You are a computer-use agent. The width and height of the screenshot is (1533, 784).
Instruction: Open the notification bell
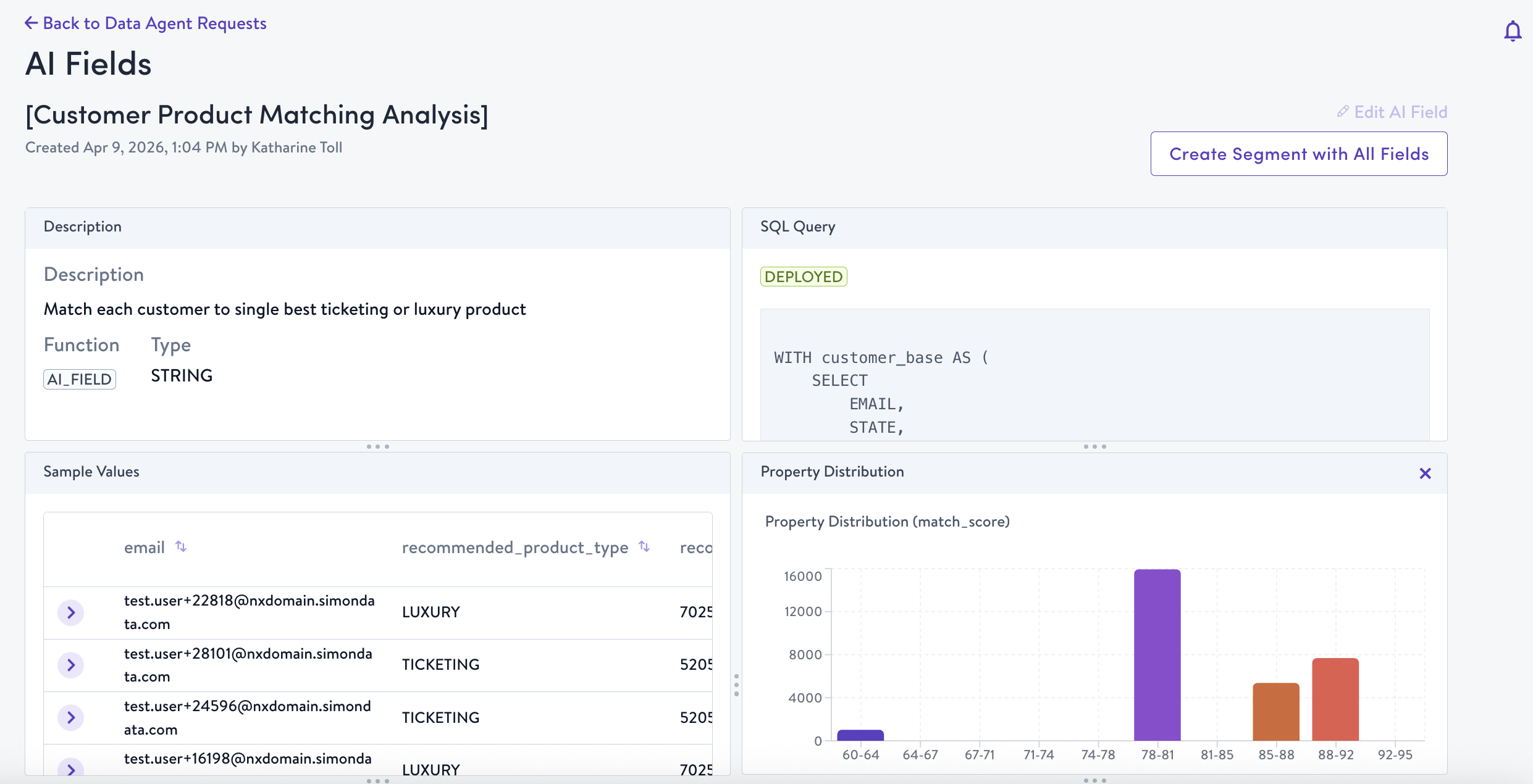1513,31
